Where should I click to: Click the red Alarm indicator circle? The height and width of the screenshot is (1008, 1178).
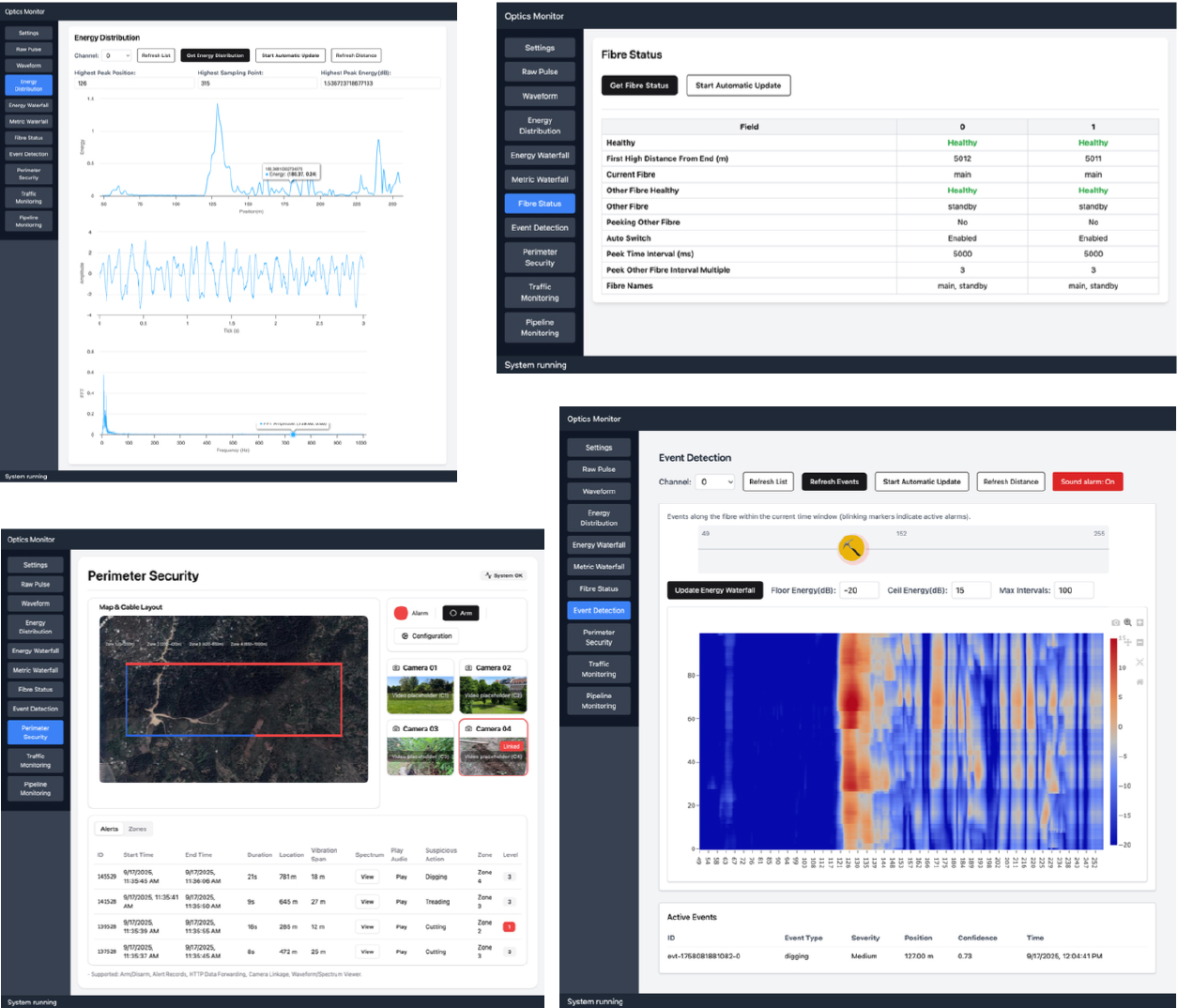(x=401, y=613)
